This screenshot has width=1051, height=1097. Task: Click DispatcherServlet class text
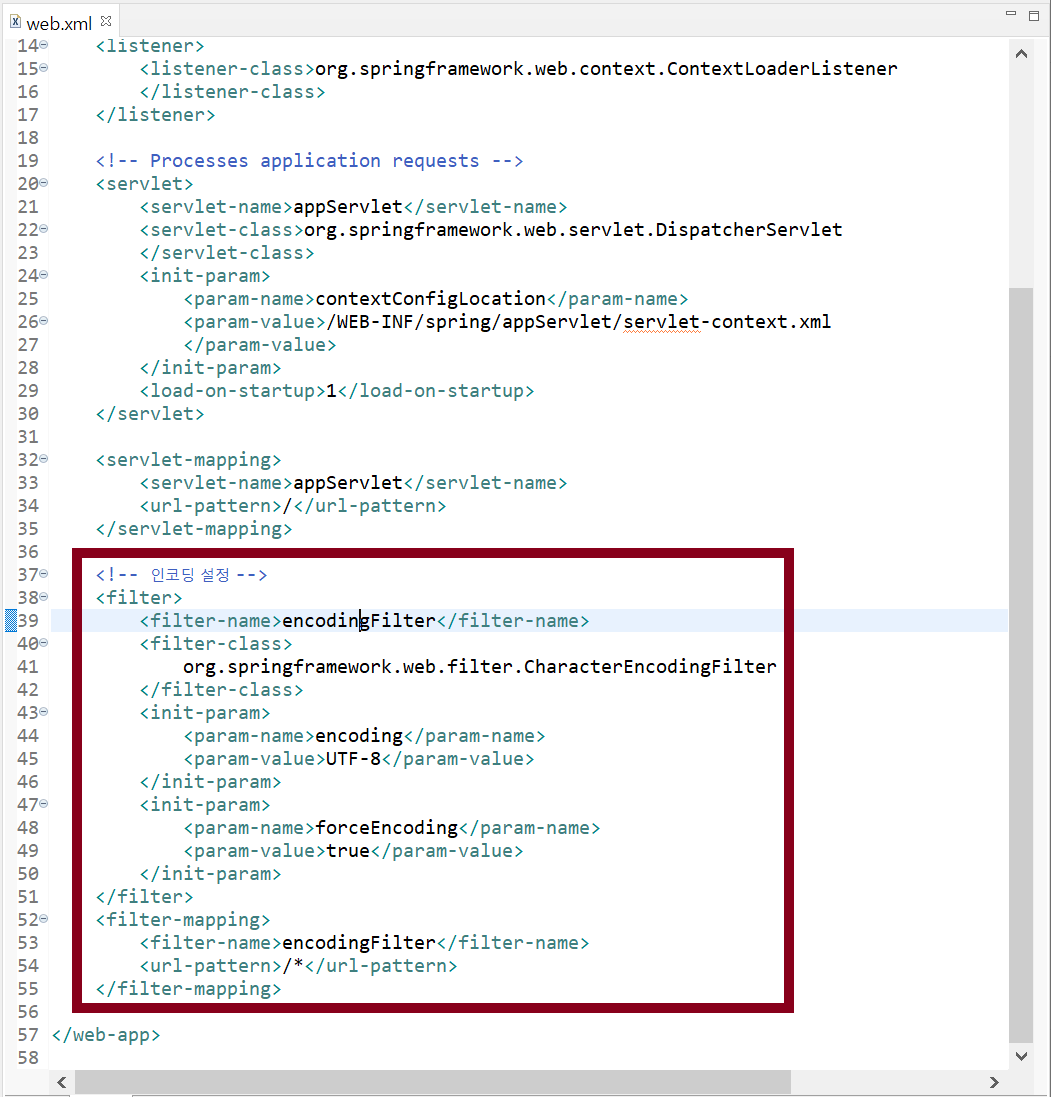pyautogui.click(x=749, y=230)
